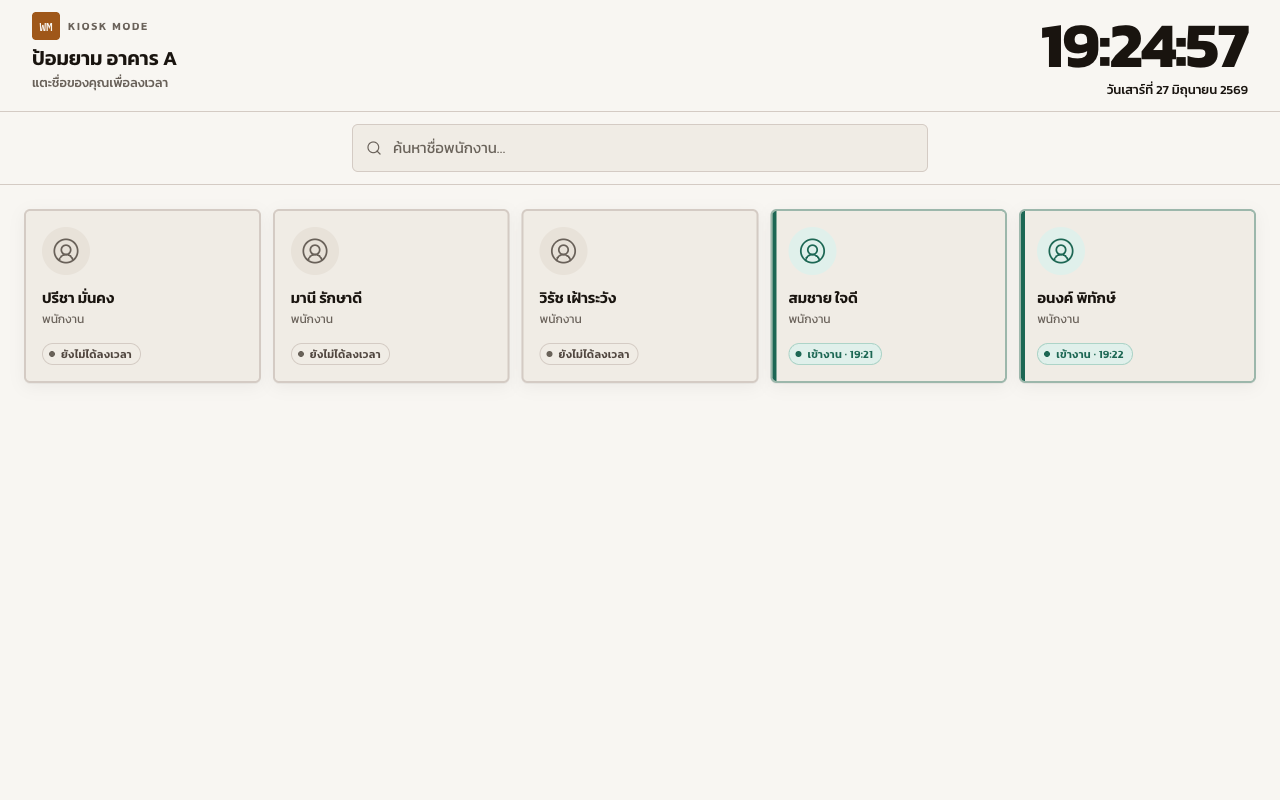Select green avatar icon of สมชาย ใจดี
This screenshot has height=800, width=1280.
coord(812,251)
